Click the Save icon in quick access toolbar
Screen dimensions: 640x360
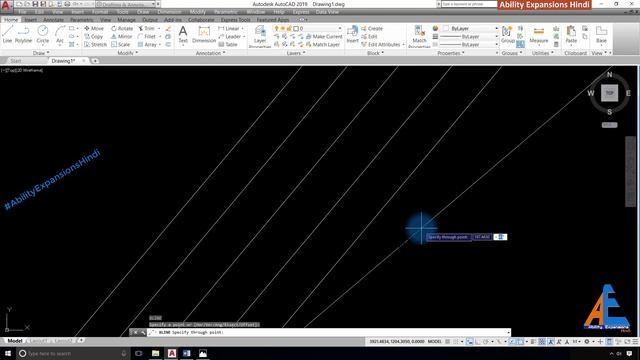point(35,4)
